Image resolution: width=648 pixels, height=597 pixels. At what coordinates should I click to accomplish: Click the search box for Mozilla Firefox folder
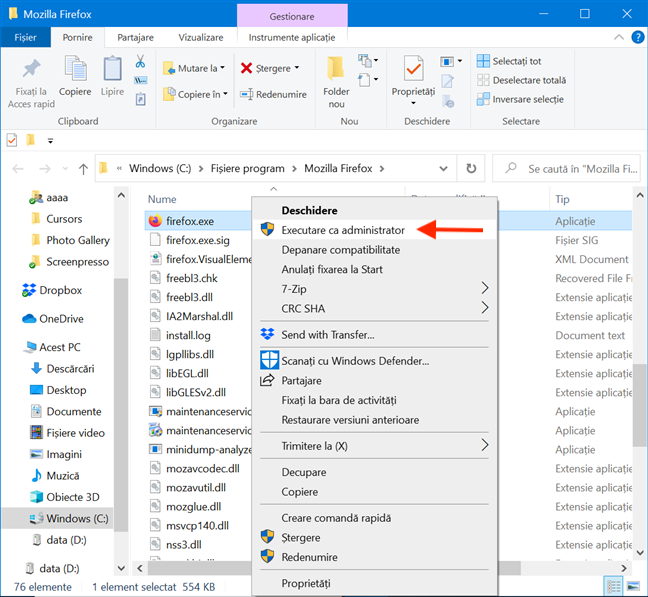coord(566,169)
